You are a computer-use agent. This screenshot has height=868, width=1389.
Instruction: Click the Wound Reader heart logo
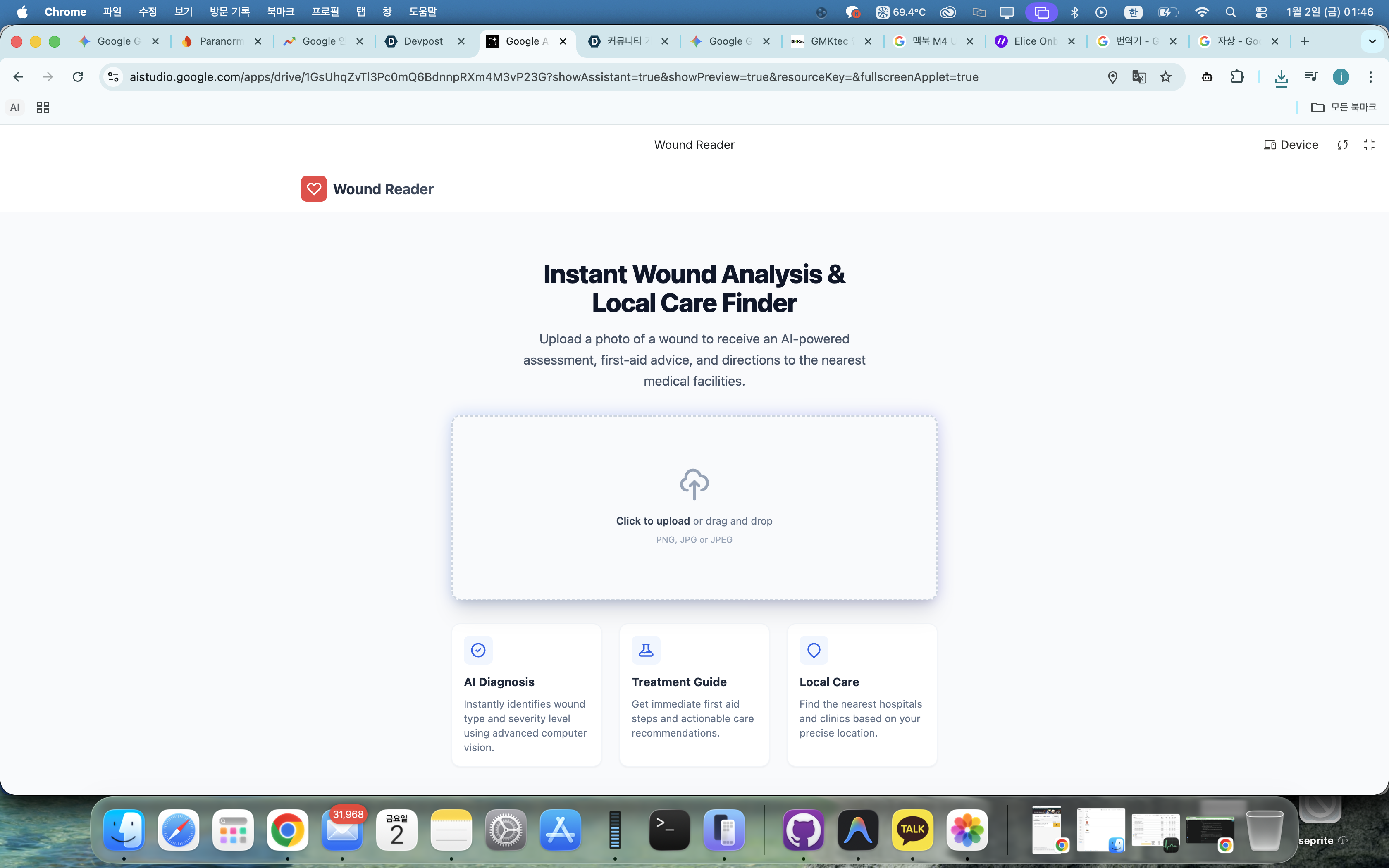coord(313,189)
